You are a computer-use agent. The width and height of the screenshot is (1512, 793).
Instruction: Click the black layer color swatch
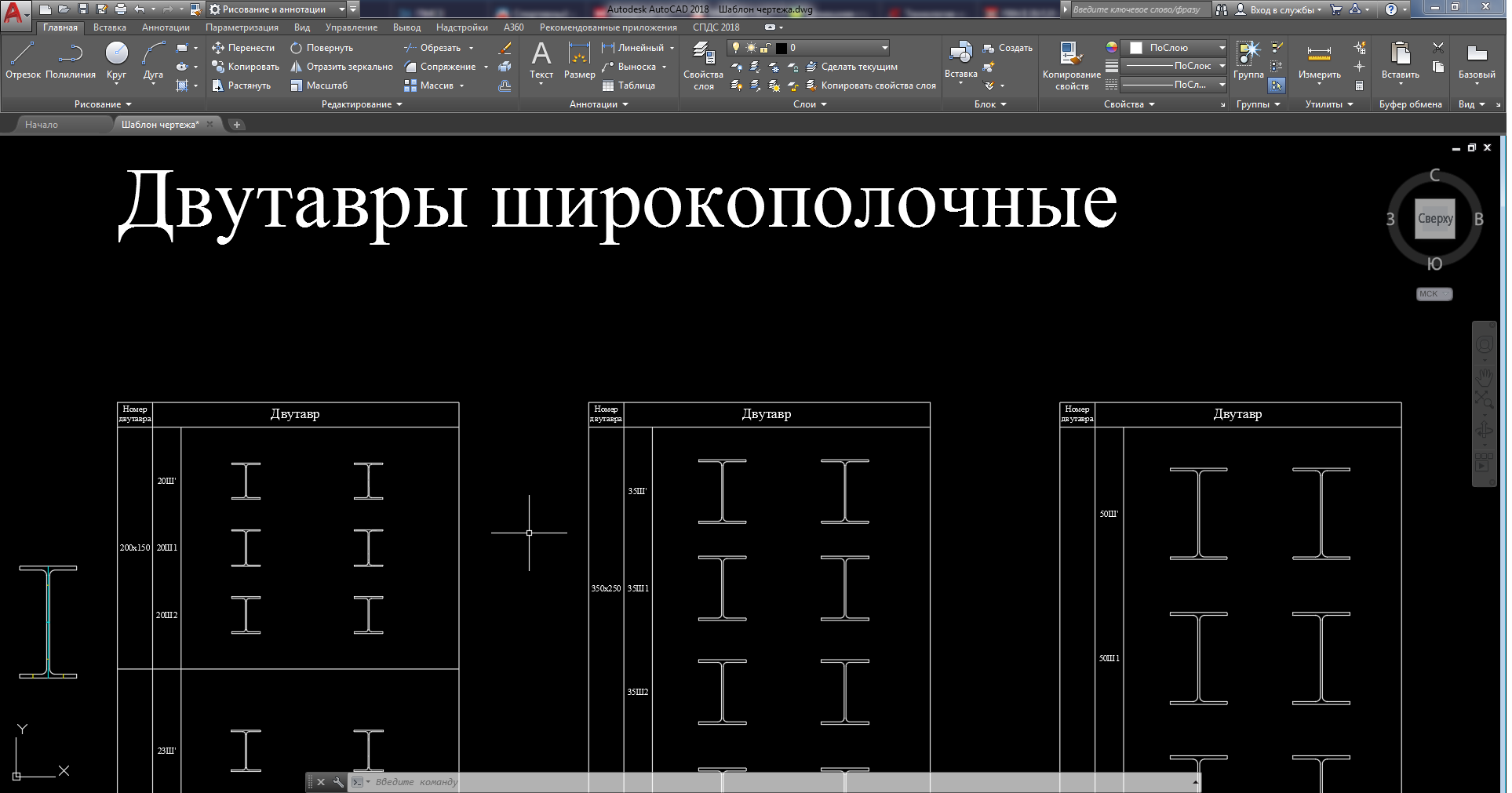(781, 48)
